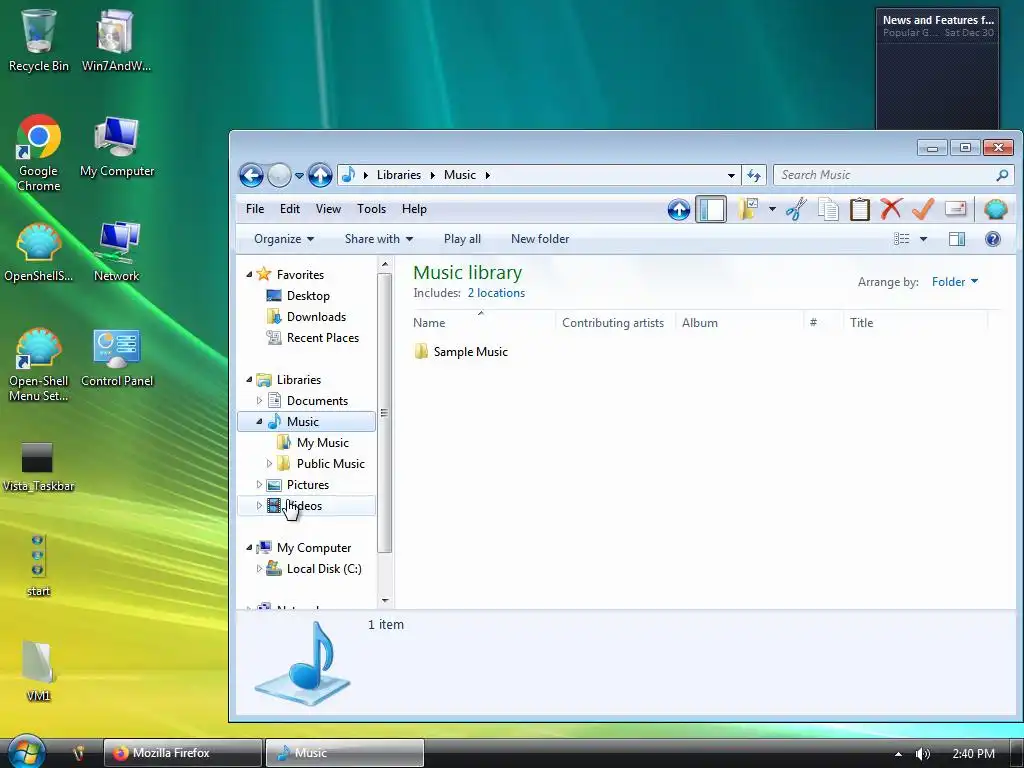1024x768 pixels.
Task: Open the Organize dropdown menu
Action: click(284, 239)
